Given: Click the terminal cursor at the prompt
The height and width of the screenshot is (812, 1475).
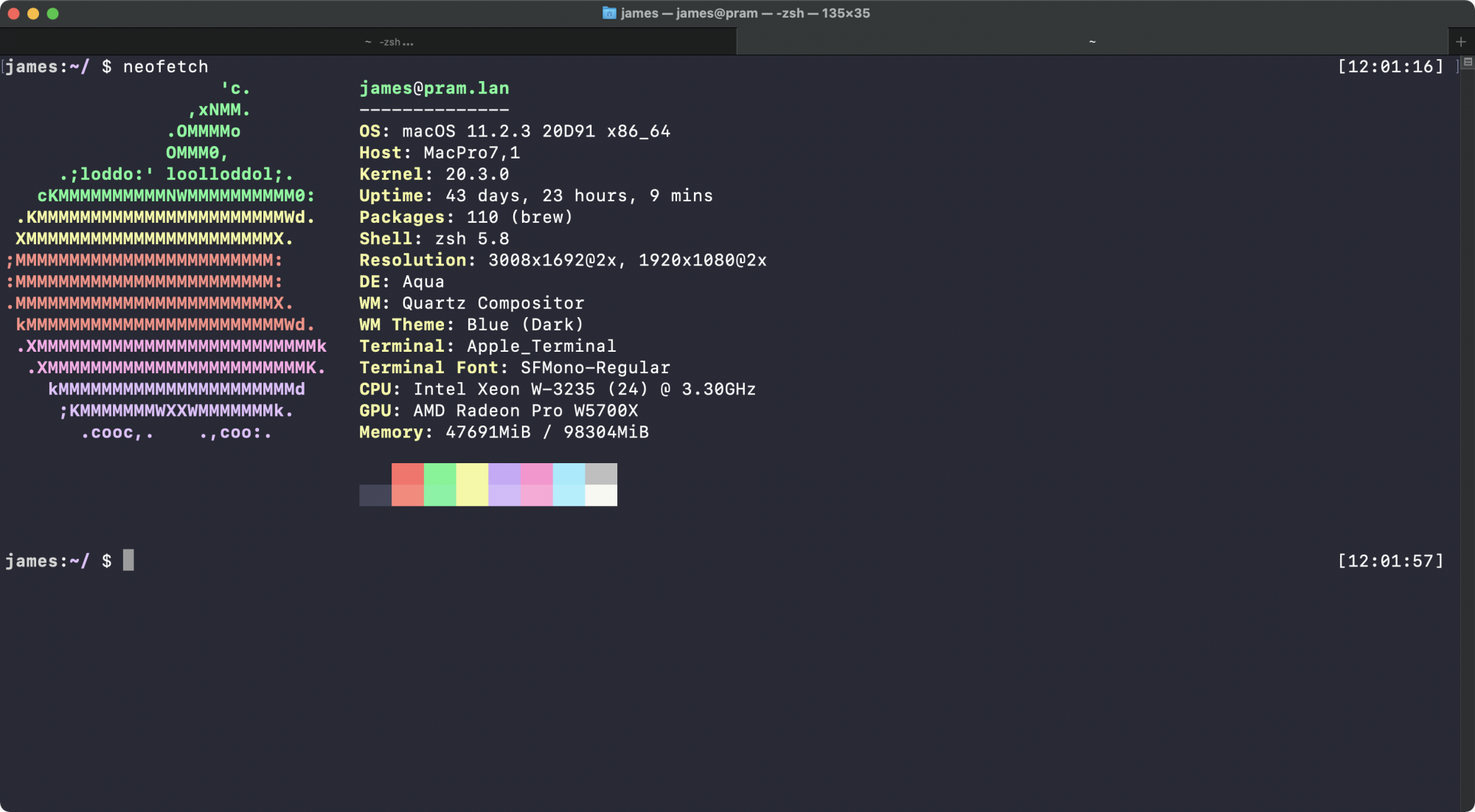Looking at the screenshot, I should [128, 561].
